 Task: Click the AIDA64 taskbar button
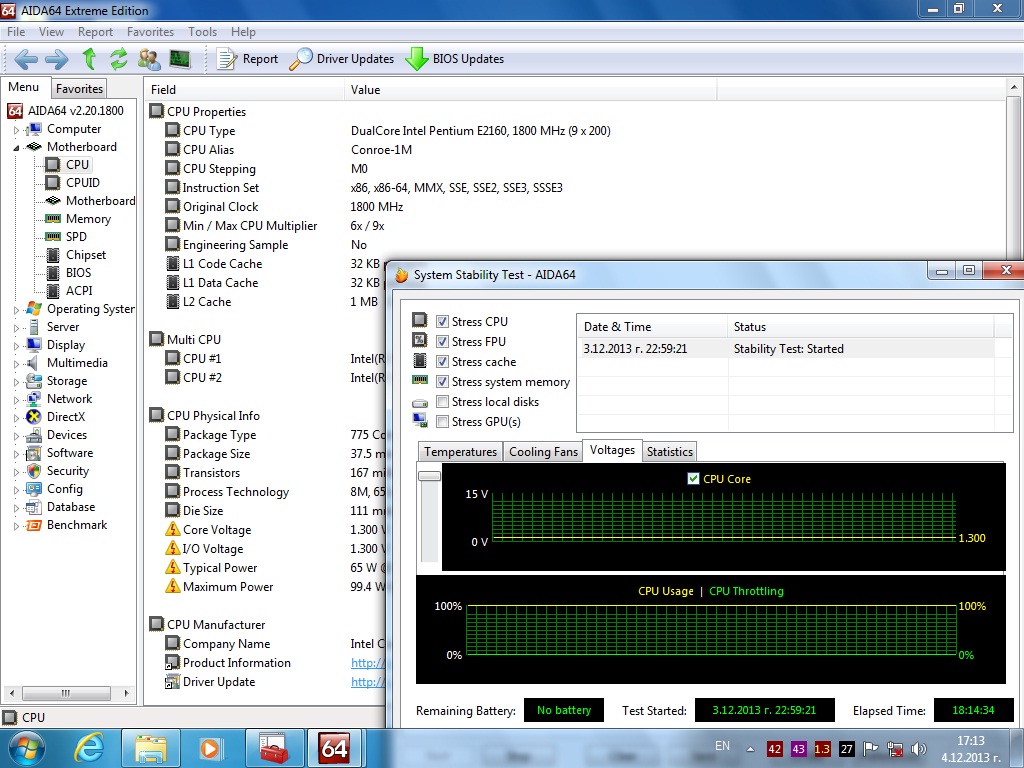334,748
